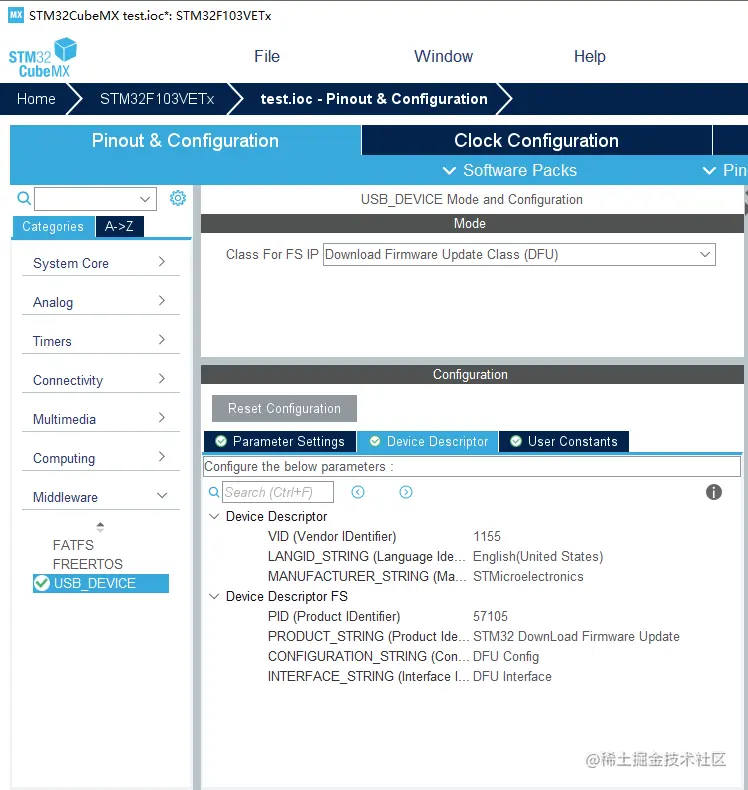Viewport: 748px width, 790px height.
Task: Click the green check beside USB_DEVICE
Action: click(x=41, y=583)
